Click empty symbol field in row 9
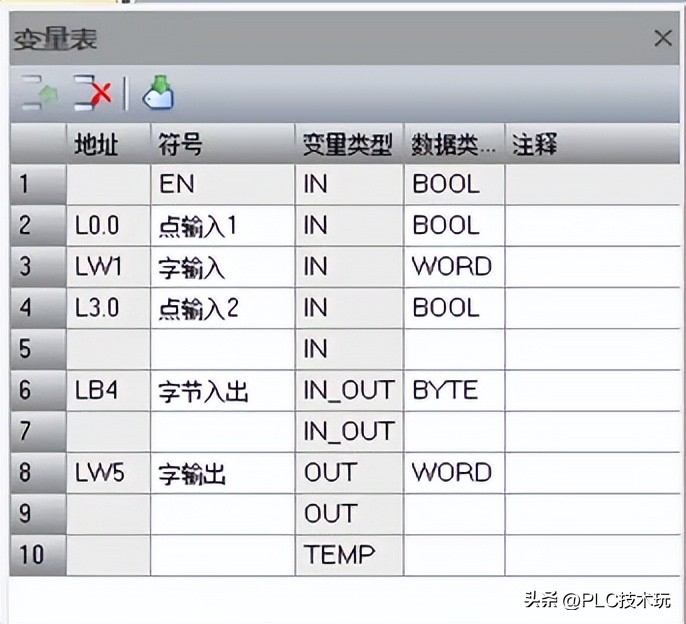The image size is (686, 624). tap(223, 513)
